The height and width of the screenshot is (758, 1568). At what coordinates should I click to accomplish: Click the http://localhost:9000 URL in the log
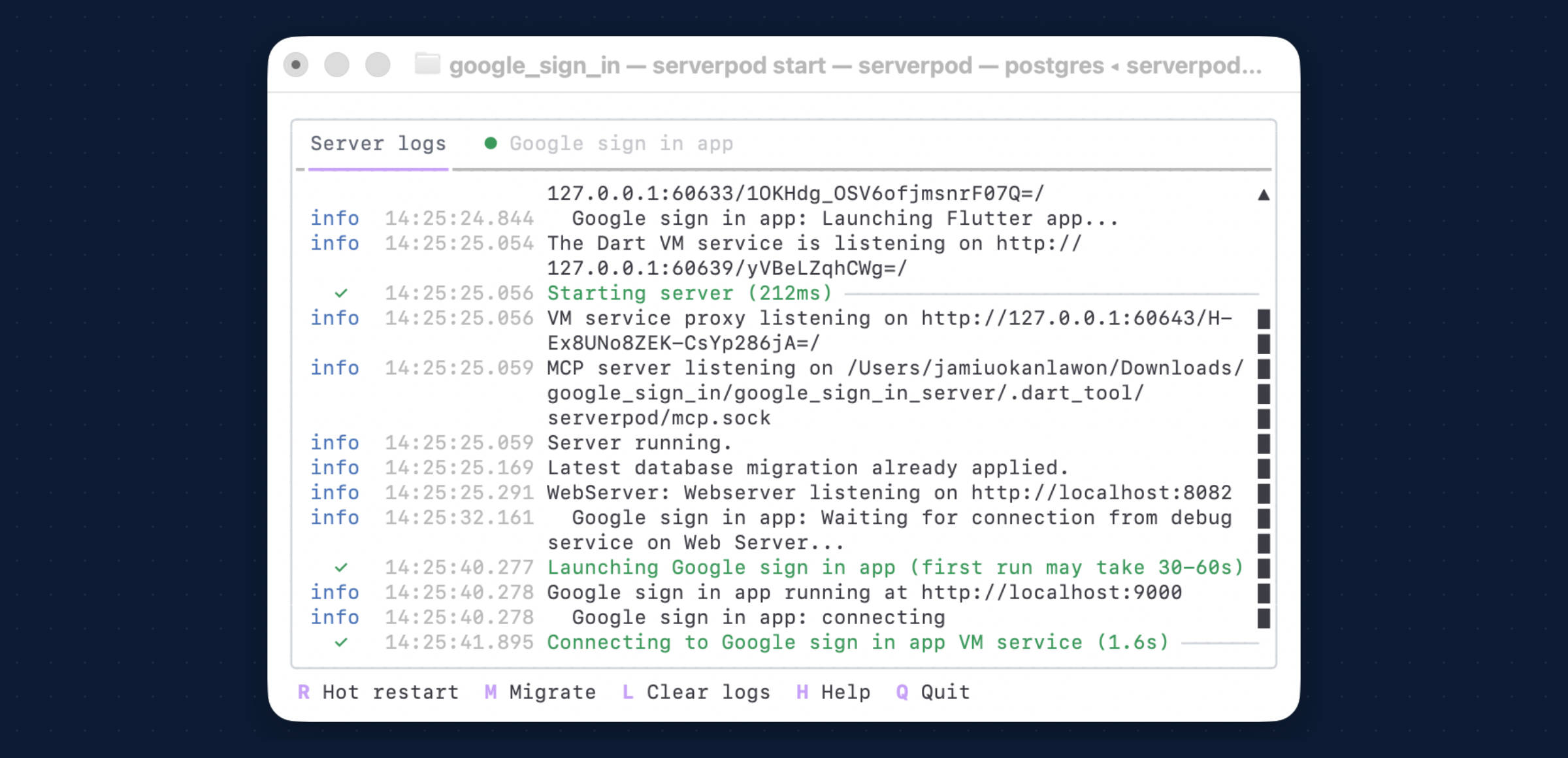pyautogui.click(x=1051, y=592)
